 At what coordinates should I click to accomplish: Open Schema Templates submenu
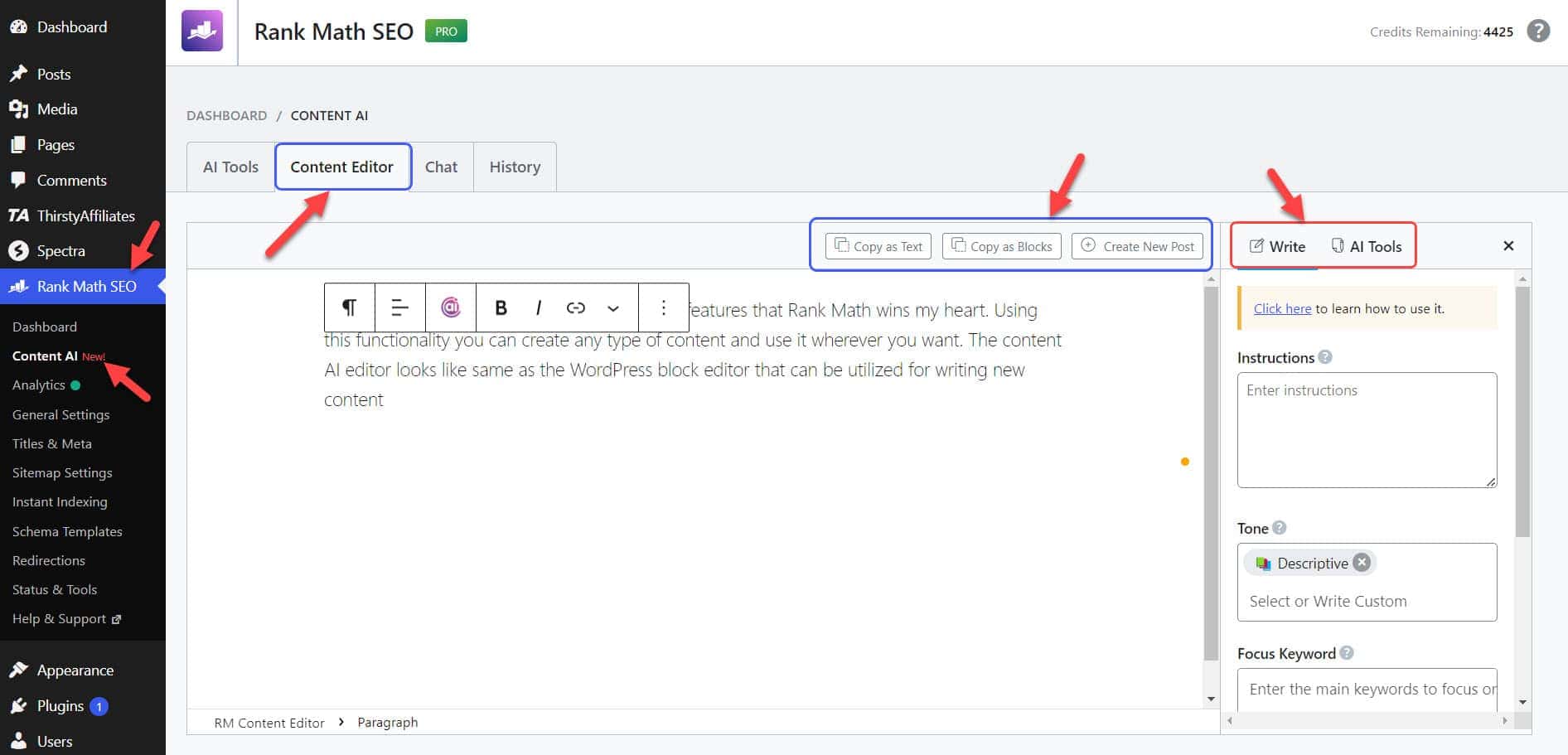click(x=67, y=531)
